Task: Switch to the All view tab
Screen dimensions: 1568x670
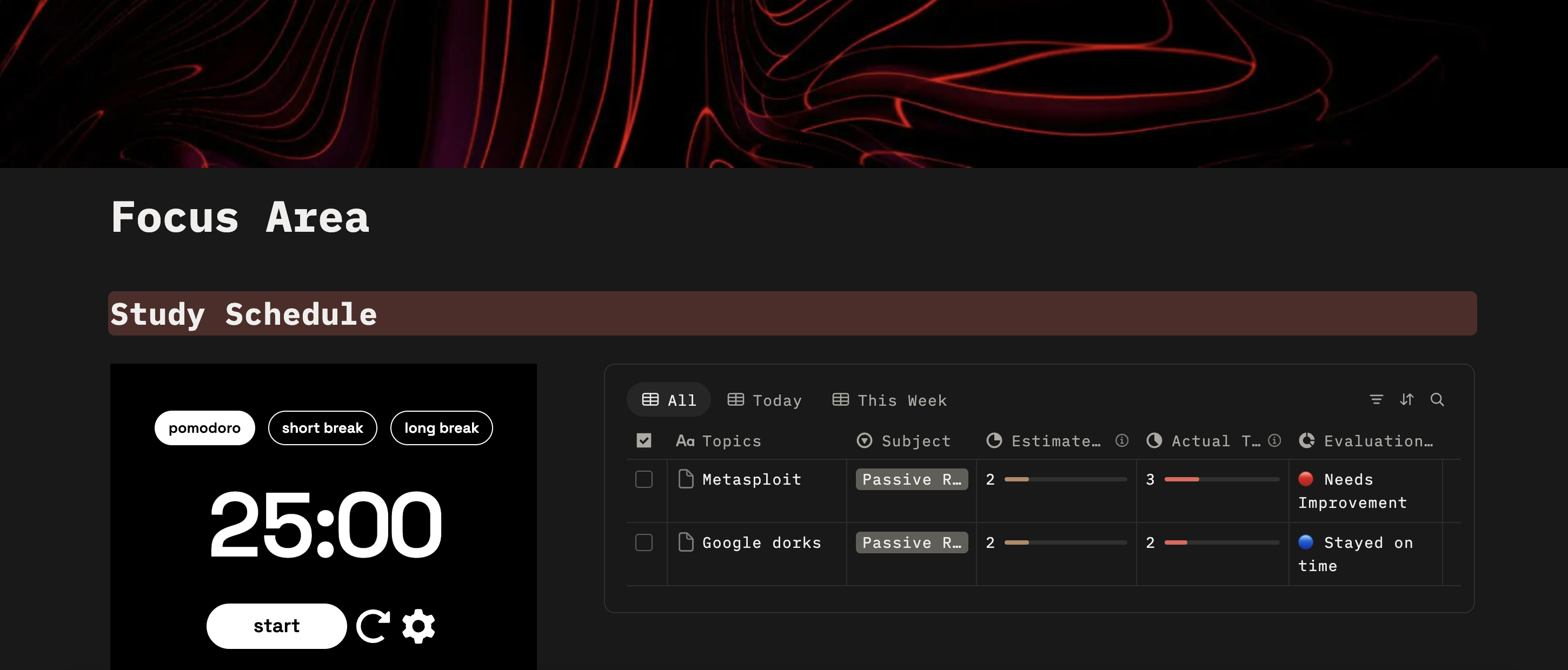Action: point(668,400)
